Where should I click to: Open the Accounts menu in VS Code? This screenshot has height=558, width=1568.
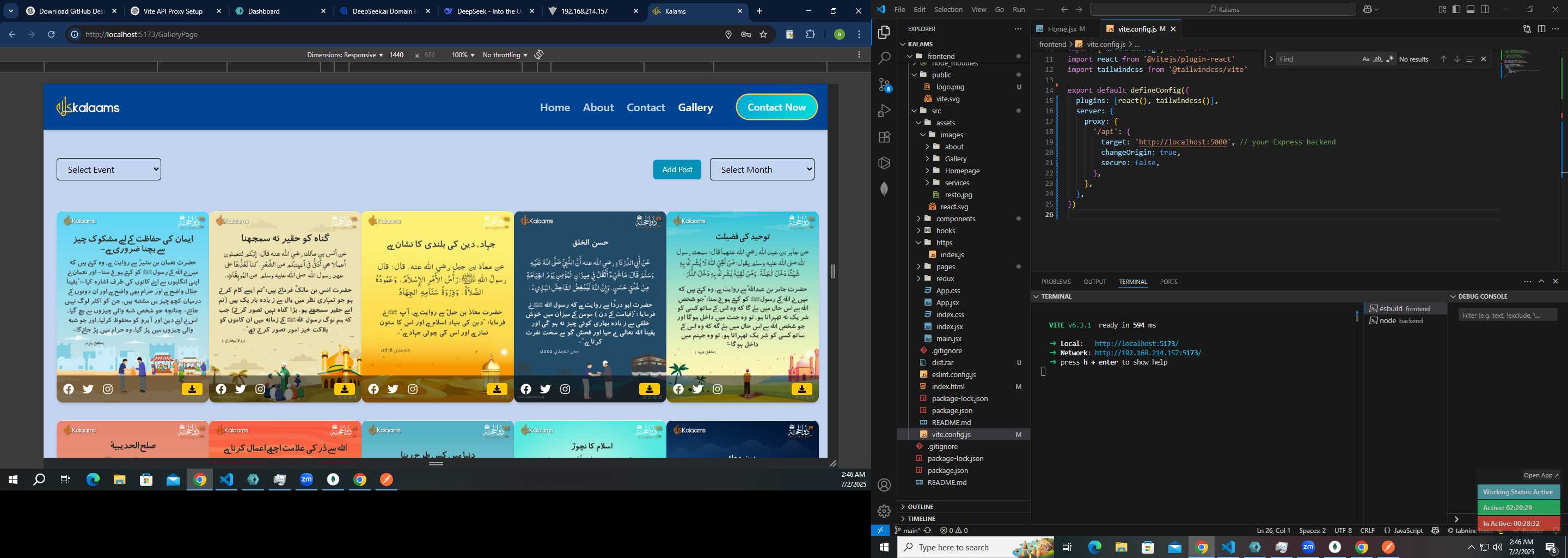point(884,485)
